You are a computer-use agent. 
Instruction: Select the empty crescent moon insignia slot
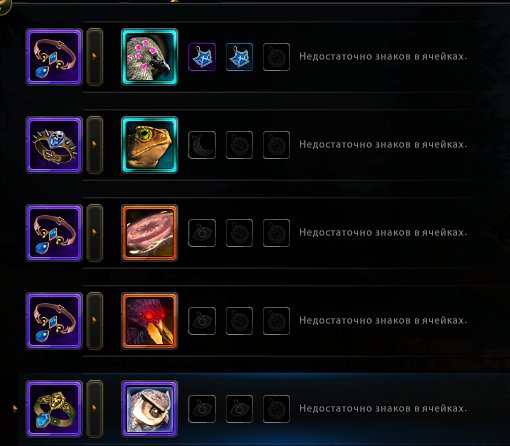click(x=202, y=145)
